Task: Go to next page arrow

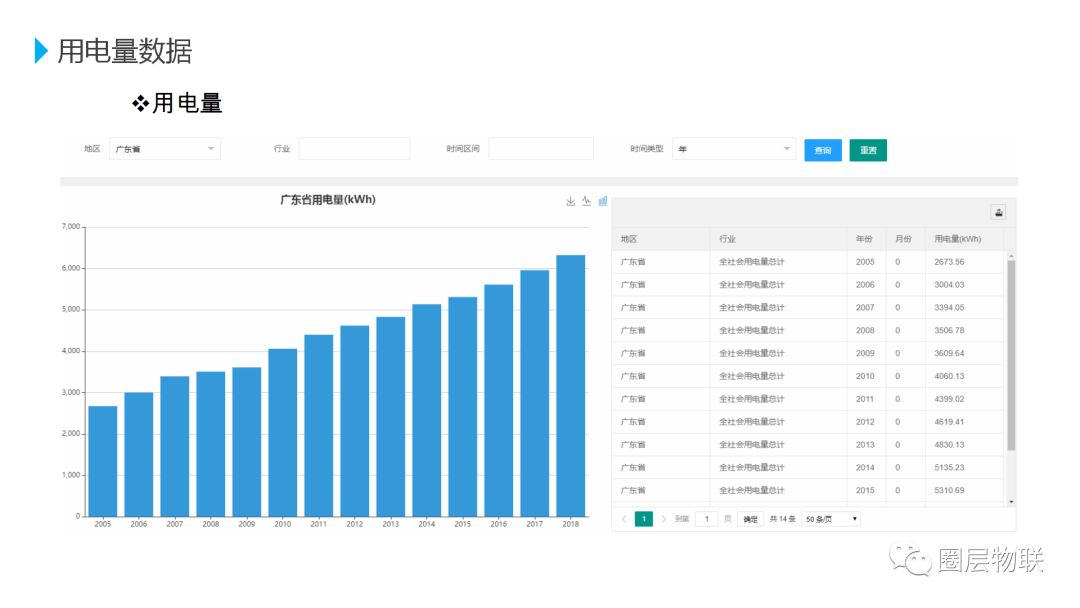Action: tap(663, 519)
